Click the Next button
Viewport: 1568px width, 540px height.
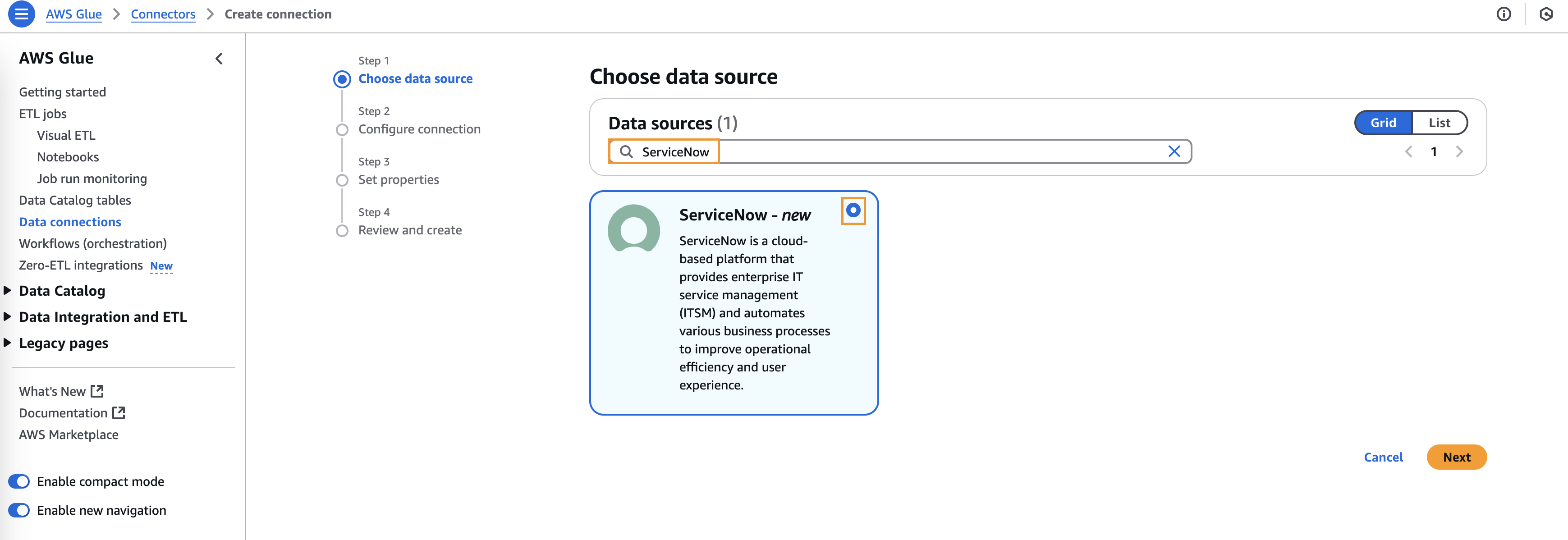[1456, 457]
